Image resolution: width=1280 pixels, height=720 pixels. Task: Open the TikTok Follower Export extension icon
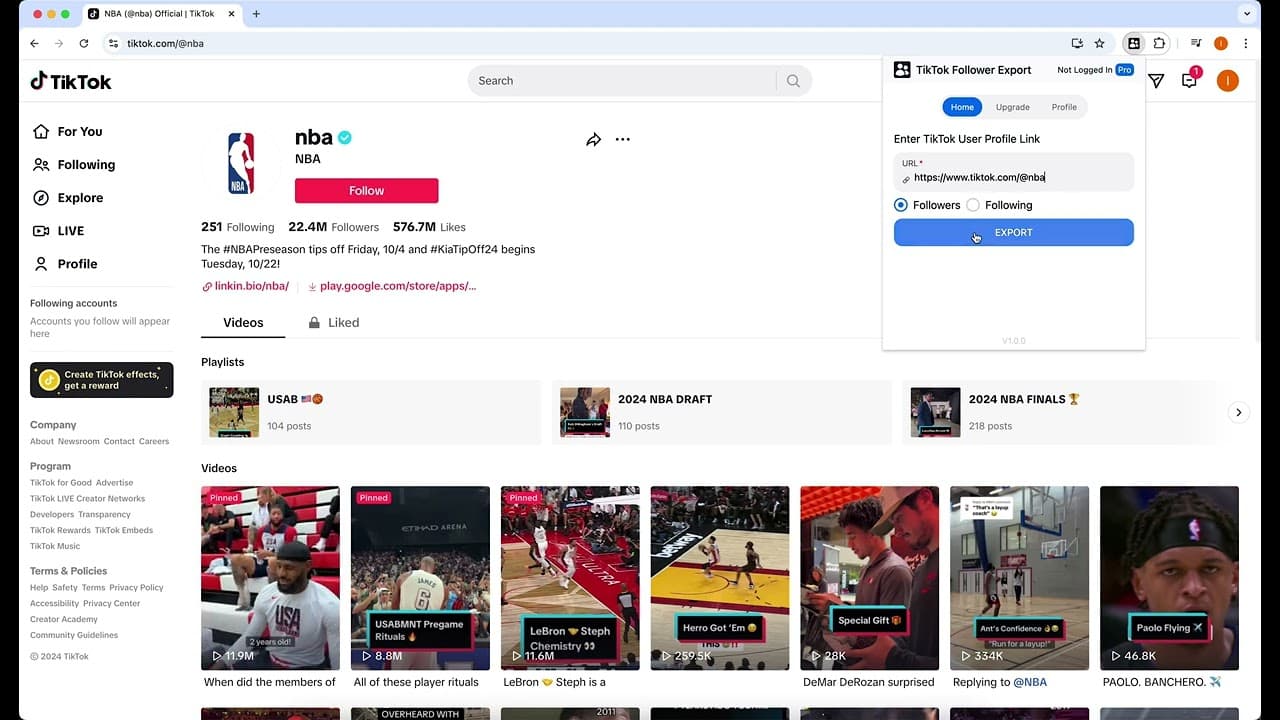click(x=1133, y=44)
